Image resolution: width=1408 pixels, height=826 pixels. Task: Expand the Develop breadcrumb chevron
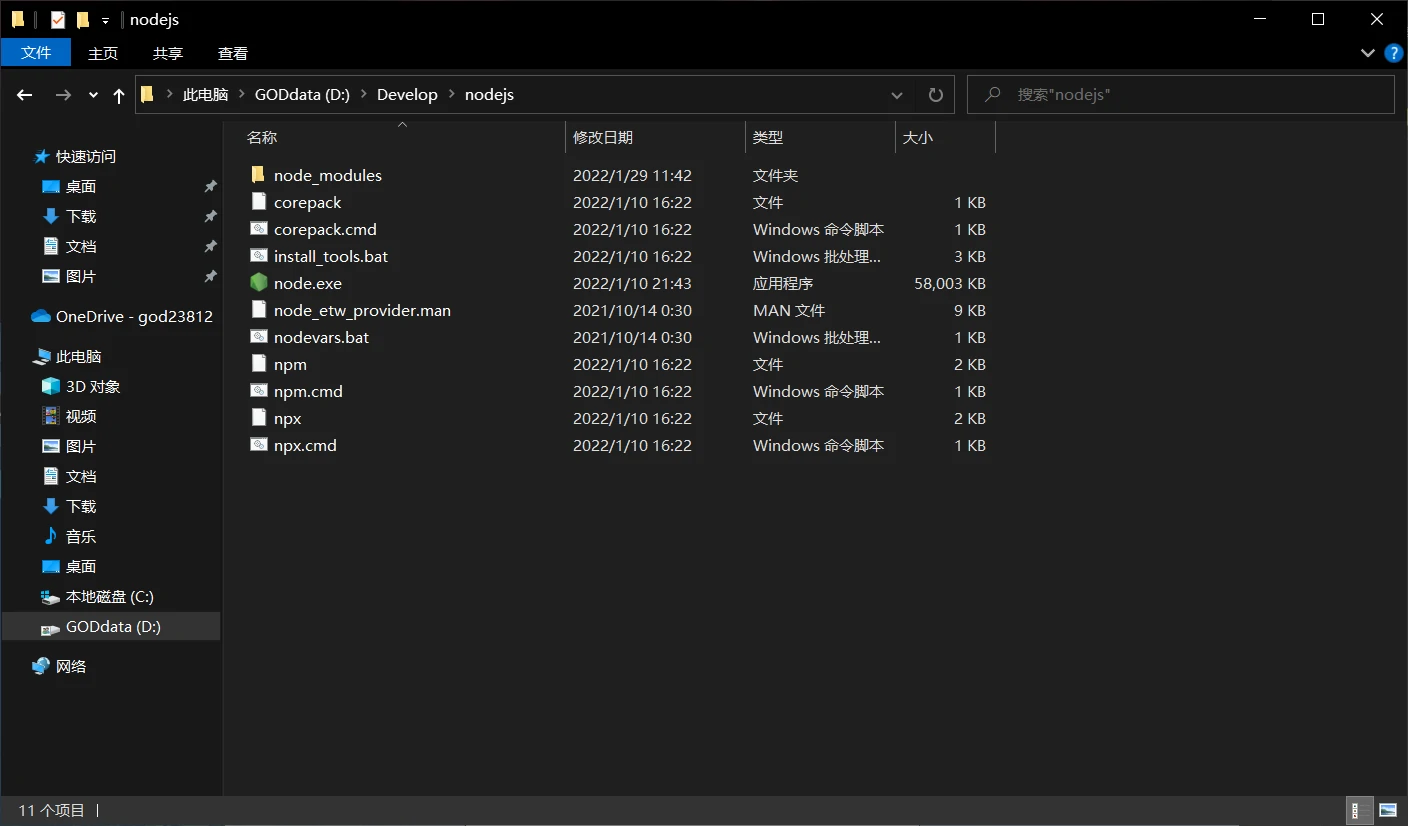451,95
